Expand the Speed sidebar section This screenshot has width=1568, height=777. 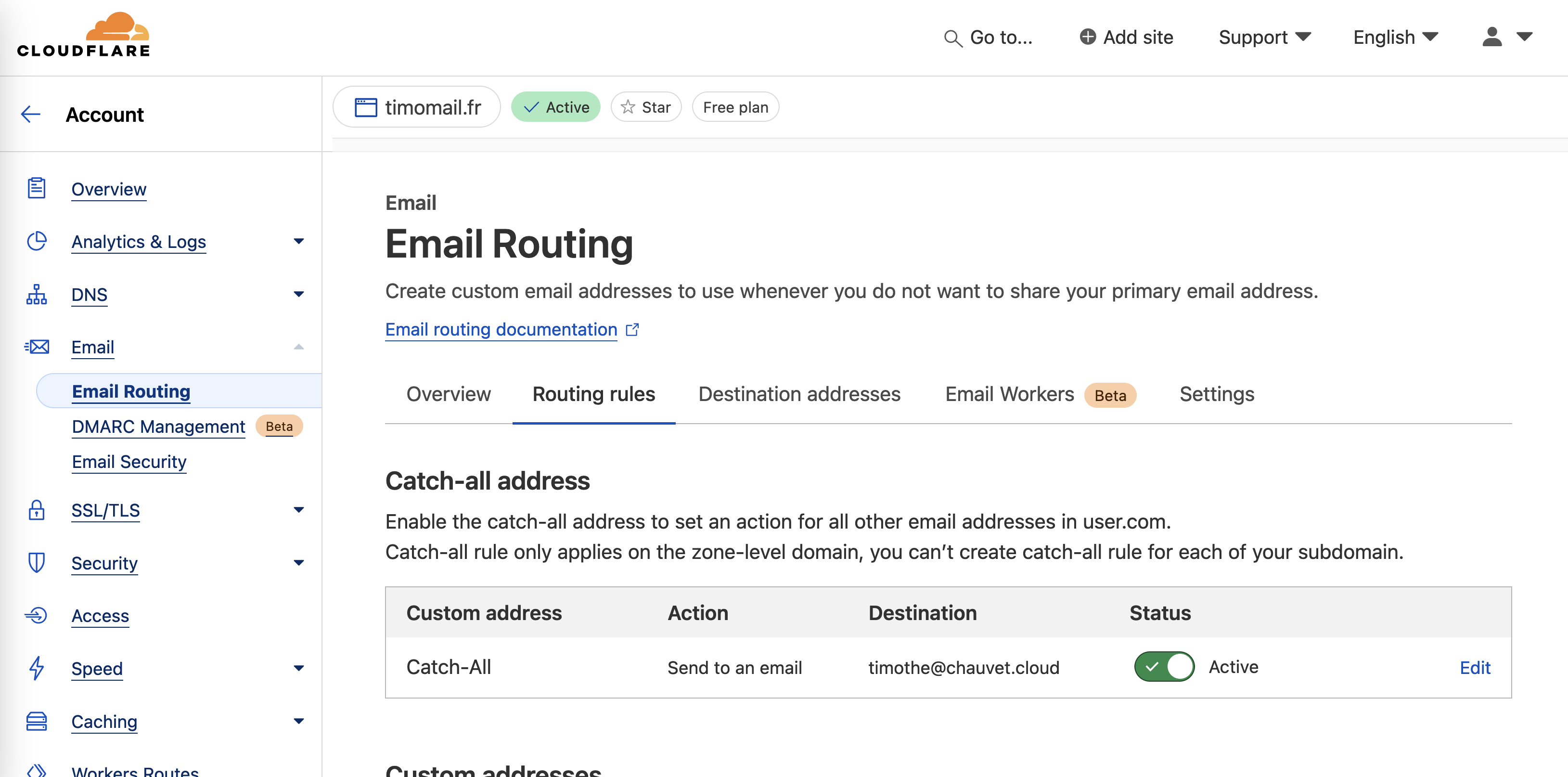coord(298,668)
